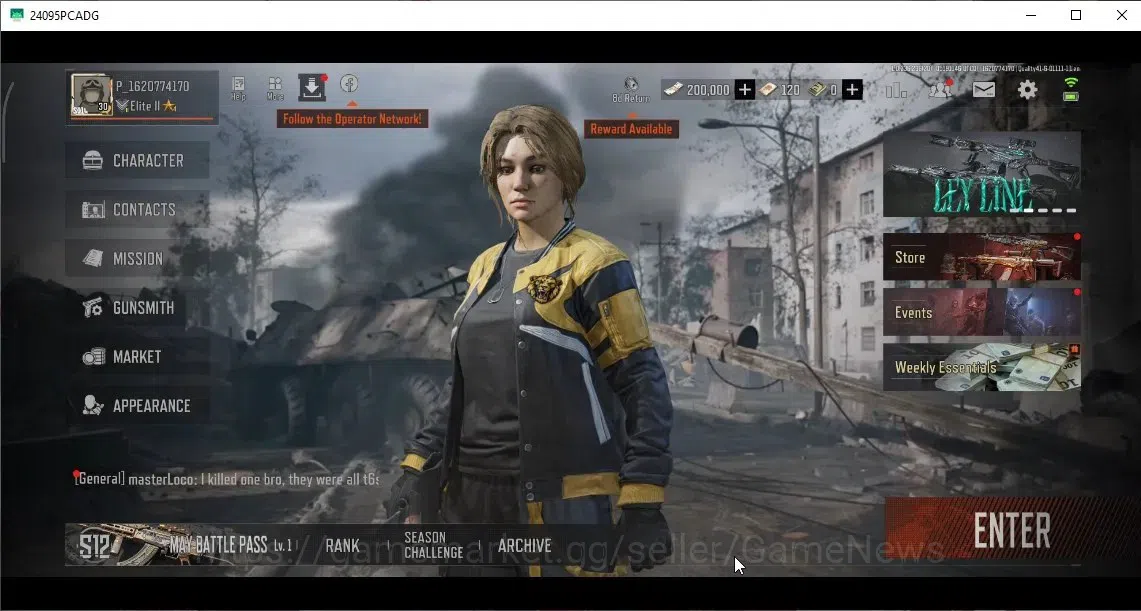Open the More grid icon
Image resolution: width=1141 pixels, height=611 pixels.
point(275,87)
